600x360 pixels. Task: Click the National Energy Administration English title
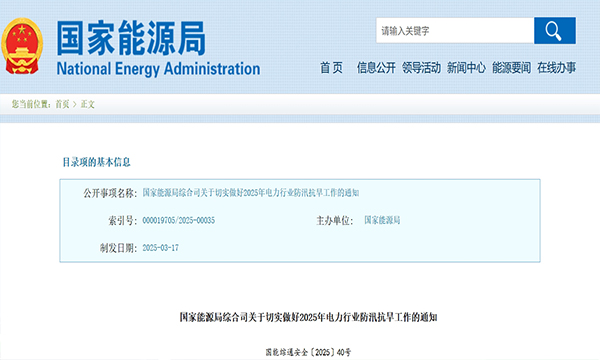point(158,69)
